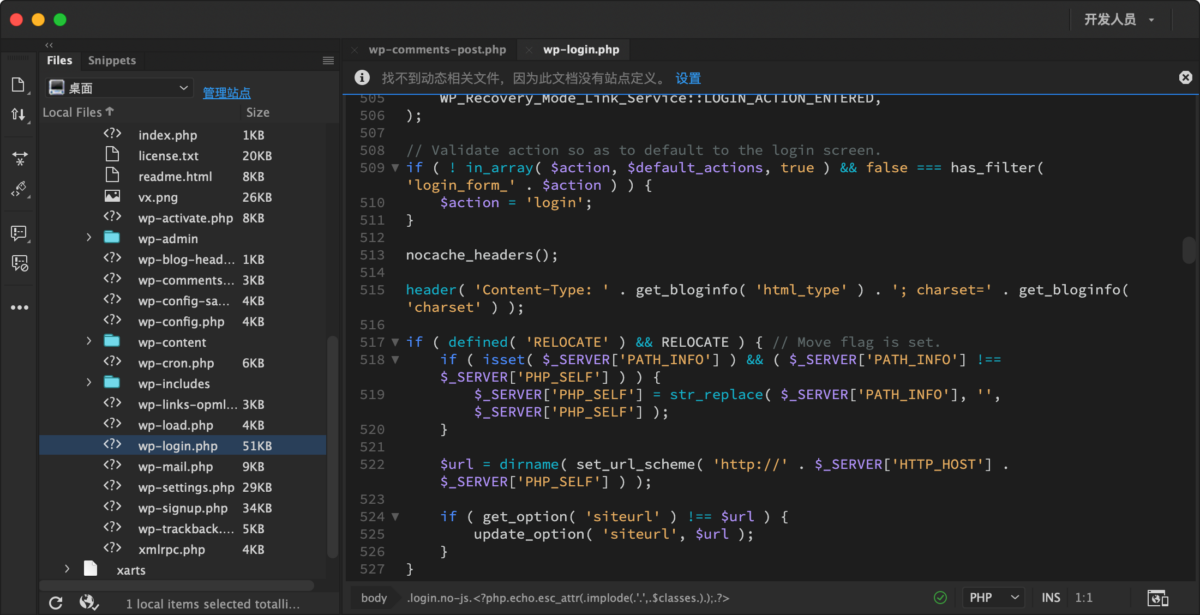This screenshot has height=615, width=1200.
Task: Click the 1:1 cursor position indicator
Action: 1083,598
